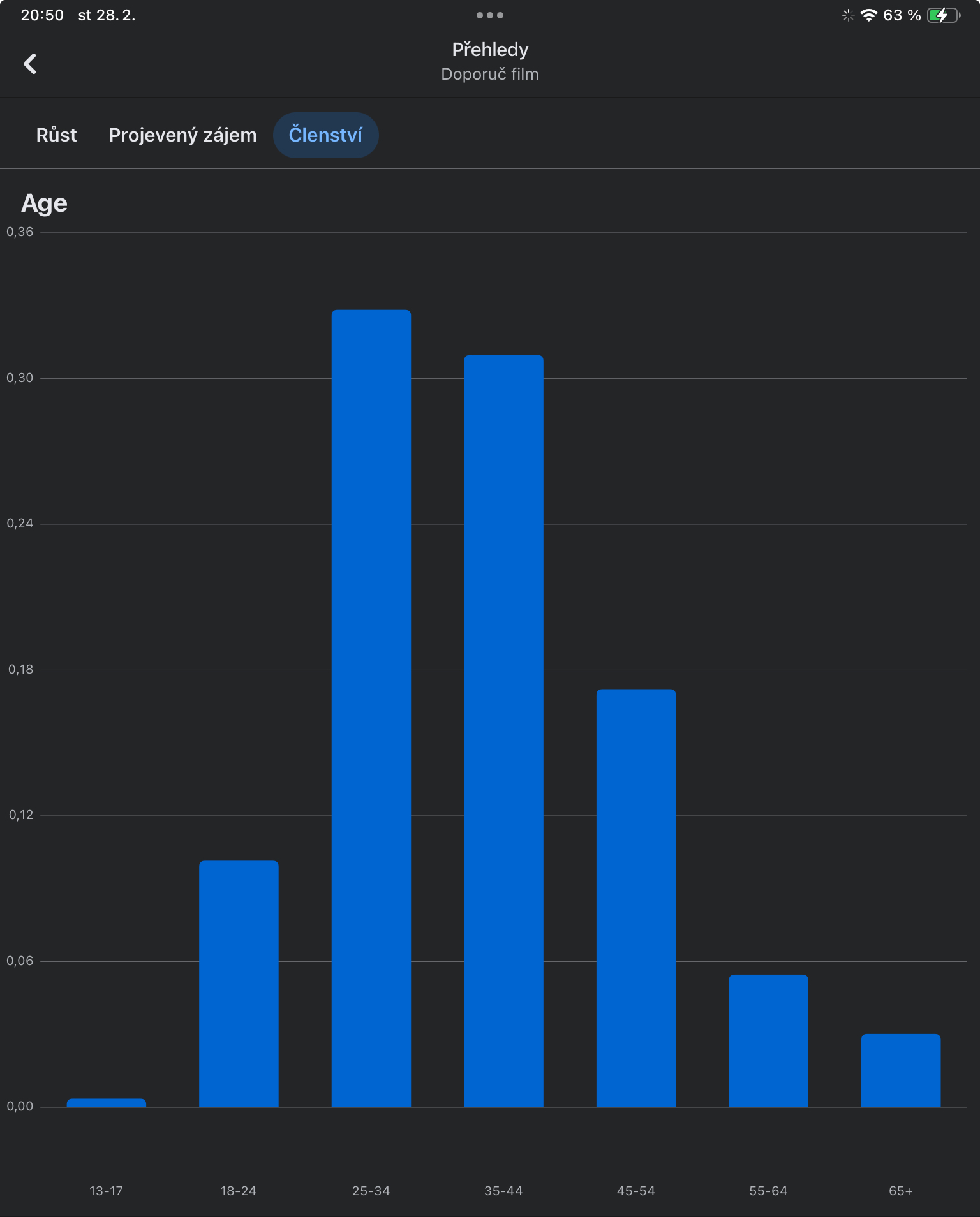Viewport: 980px width, 1217px height.
Task: Tap the 0,12 y-axis value
Action: (20, 815)
